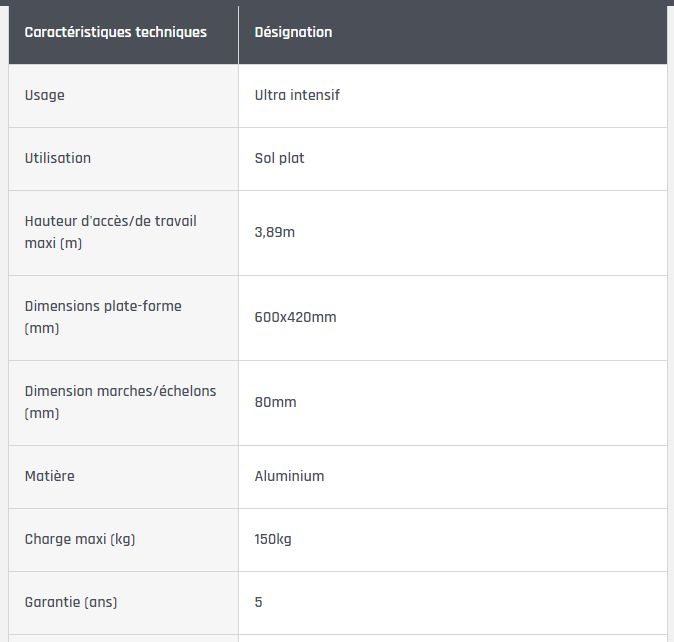
Task: Click the partially visible white cell below '5'
Action: coord(452,637)
